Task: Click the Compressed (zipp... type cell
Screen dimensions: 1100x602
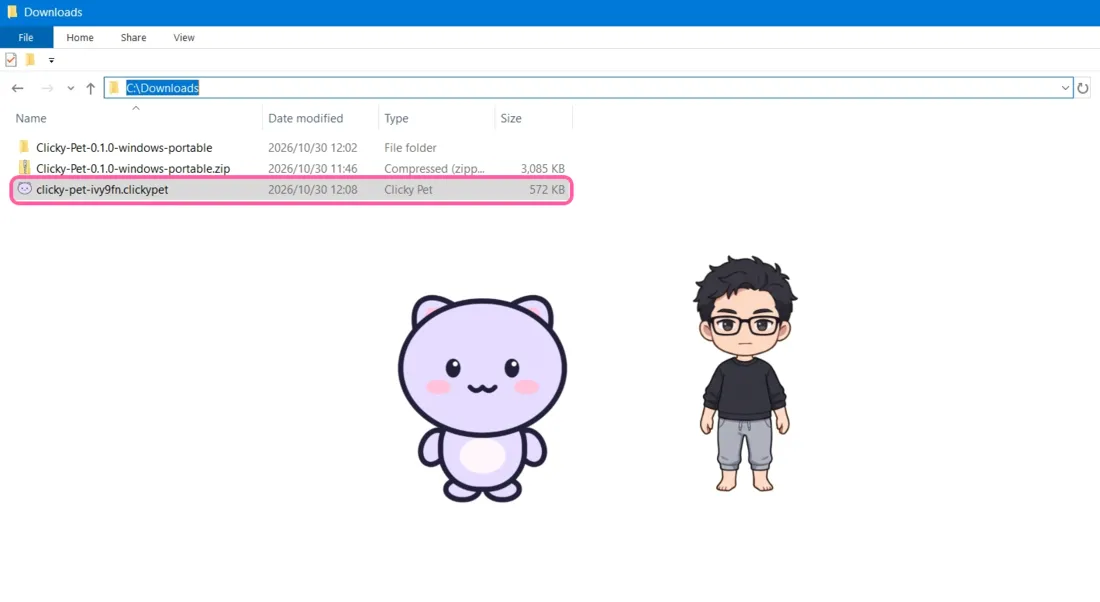Action: (434, 168)
